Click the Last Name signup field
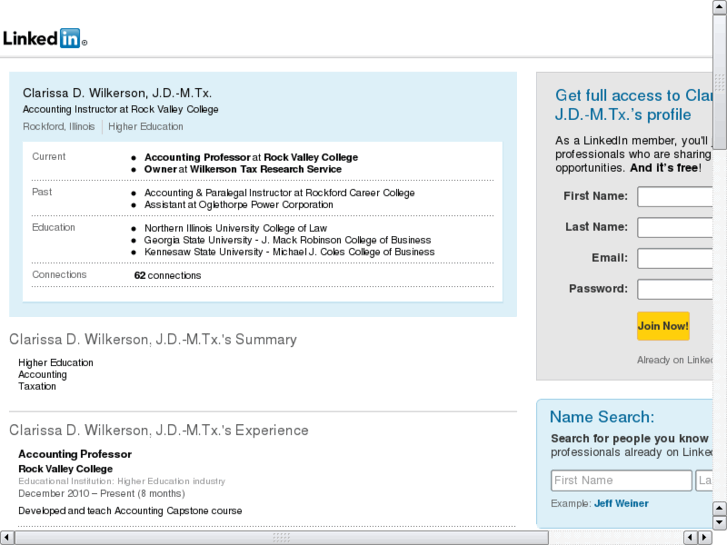The width and height of the screenshot is (727, 545). coord(675,227)
